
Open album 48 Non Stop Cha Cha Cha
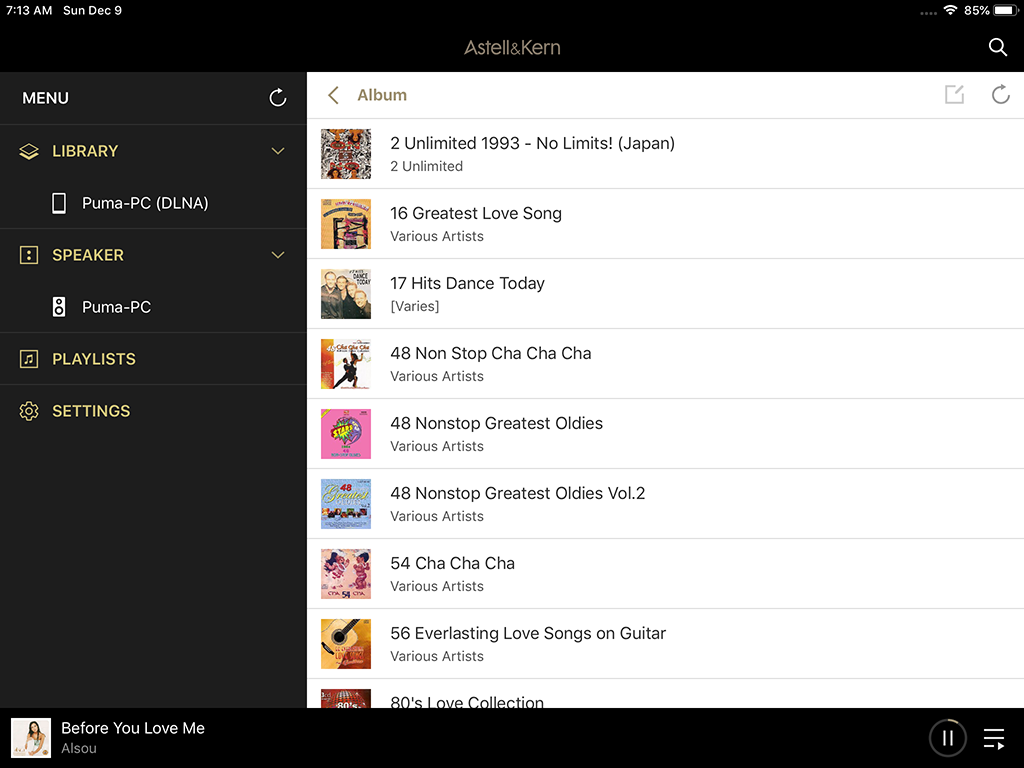(665, 364)
